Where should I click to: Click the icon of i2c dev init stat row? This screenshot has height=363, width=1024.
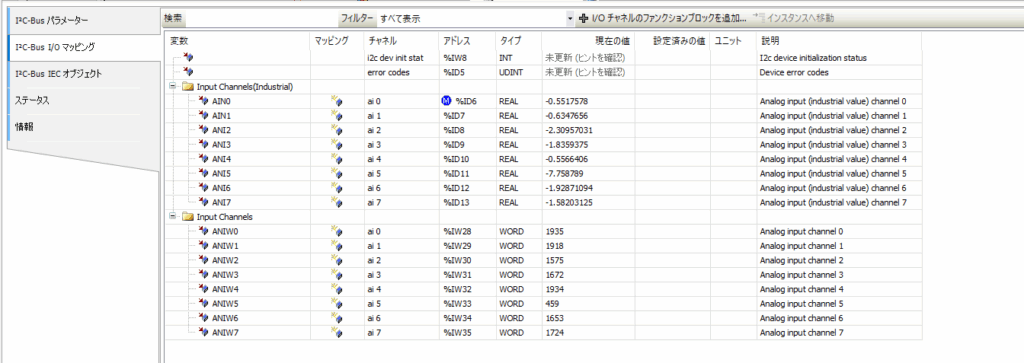click(x=189, y=58)
